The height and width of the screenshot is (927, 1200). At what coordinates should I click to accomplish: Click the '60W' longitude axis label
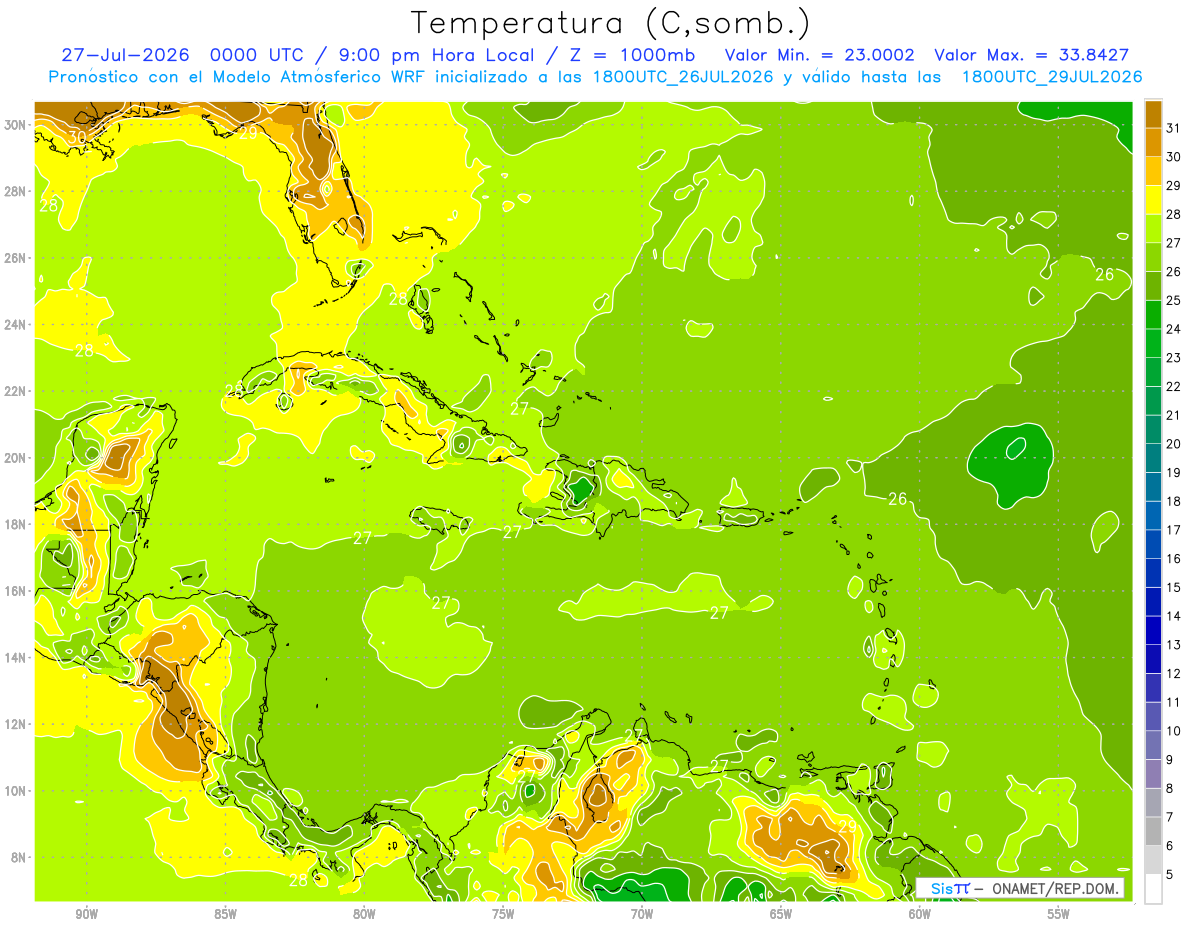[x=920, y=914]
